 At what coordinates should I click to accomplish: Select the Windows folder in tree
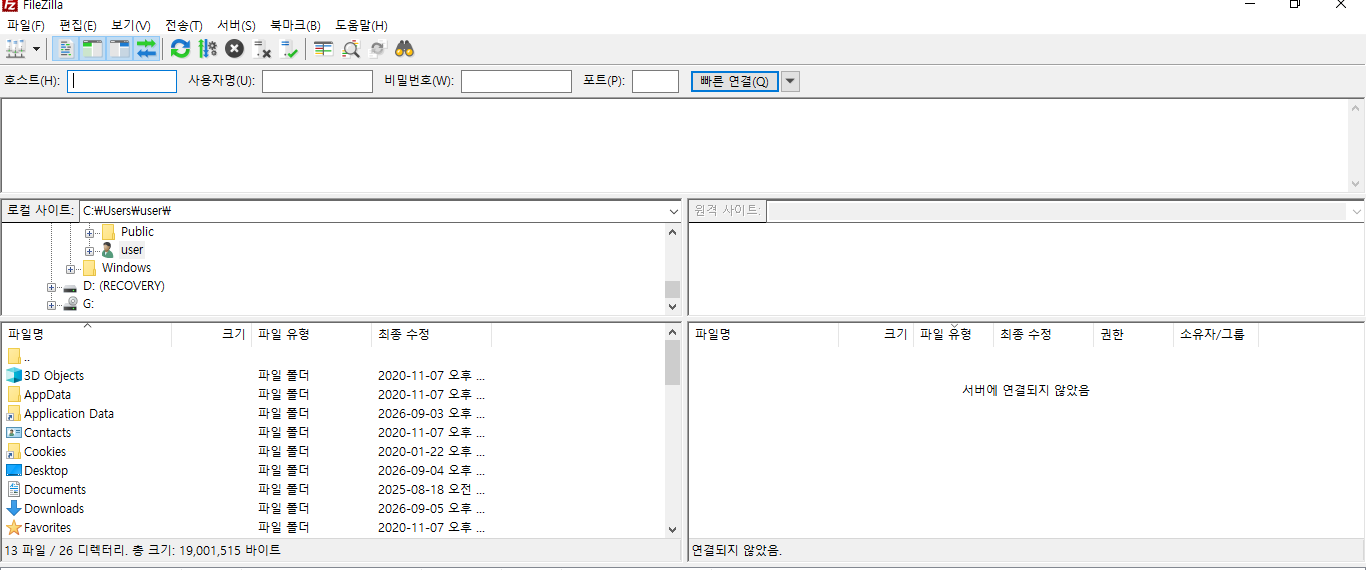(x=126, y=268)
